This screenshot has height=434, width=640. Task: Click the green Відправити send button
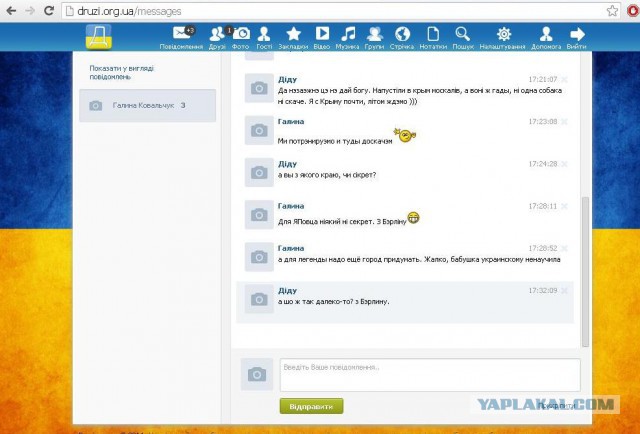coord(311,406)
